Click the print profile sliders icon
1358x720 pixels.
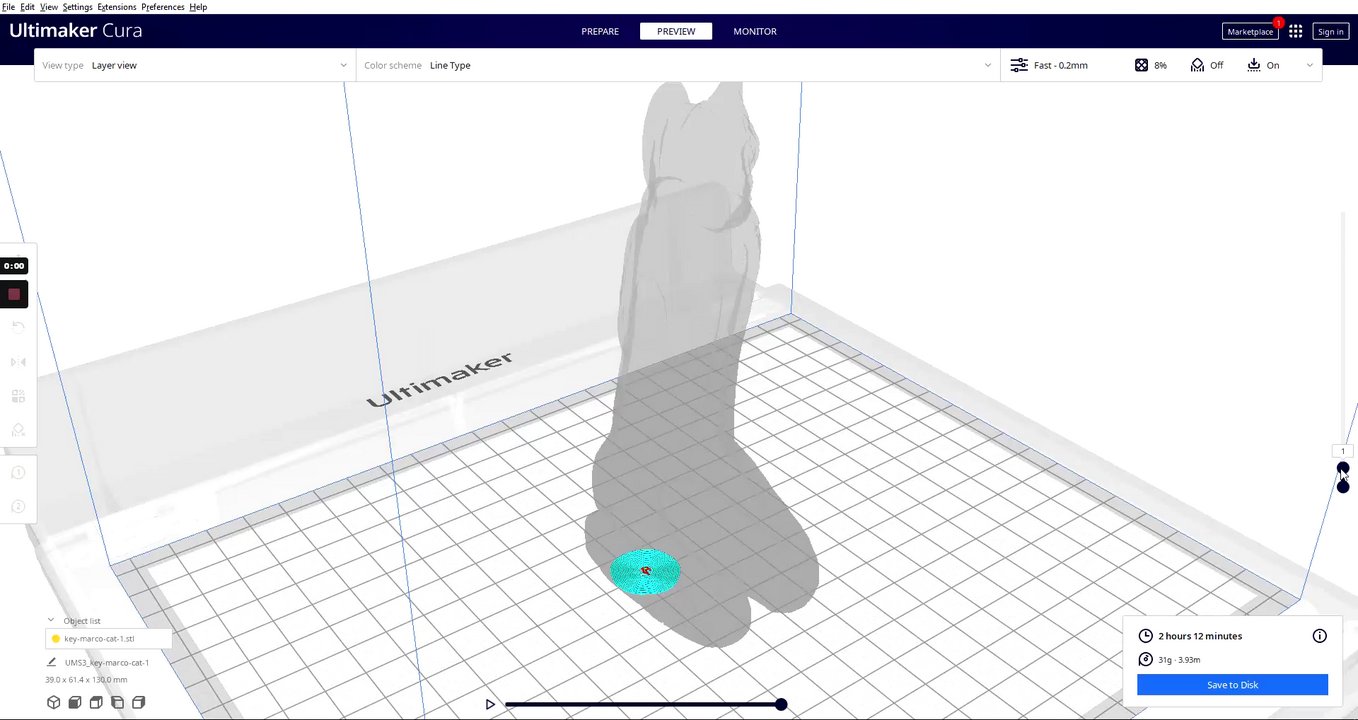pos(1019,65)
